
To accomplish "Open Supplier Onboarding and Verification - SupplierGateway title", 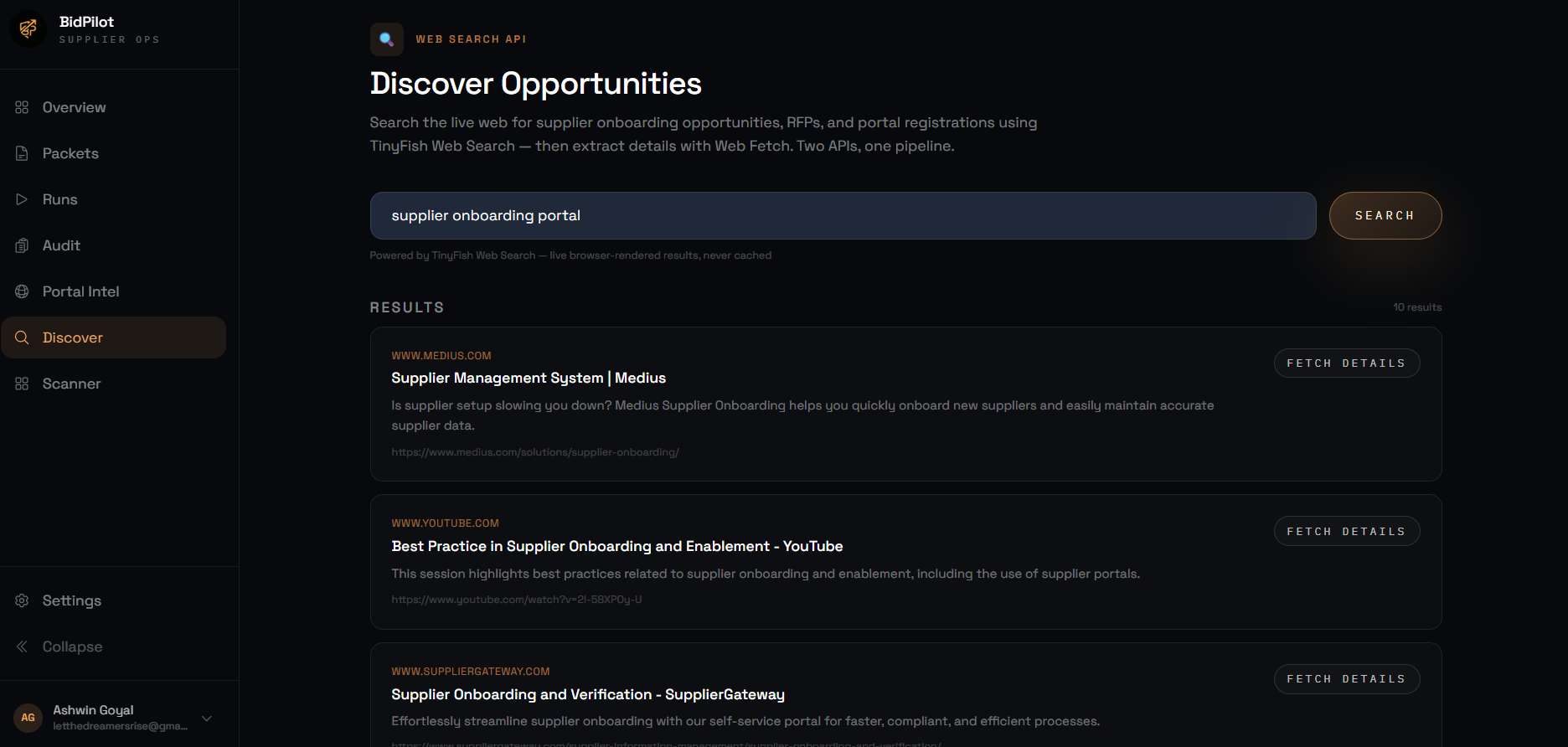I will click(588, 694).
